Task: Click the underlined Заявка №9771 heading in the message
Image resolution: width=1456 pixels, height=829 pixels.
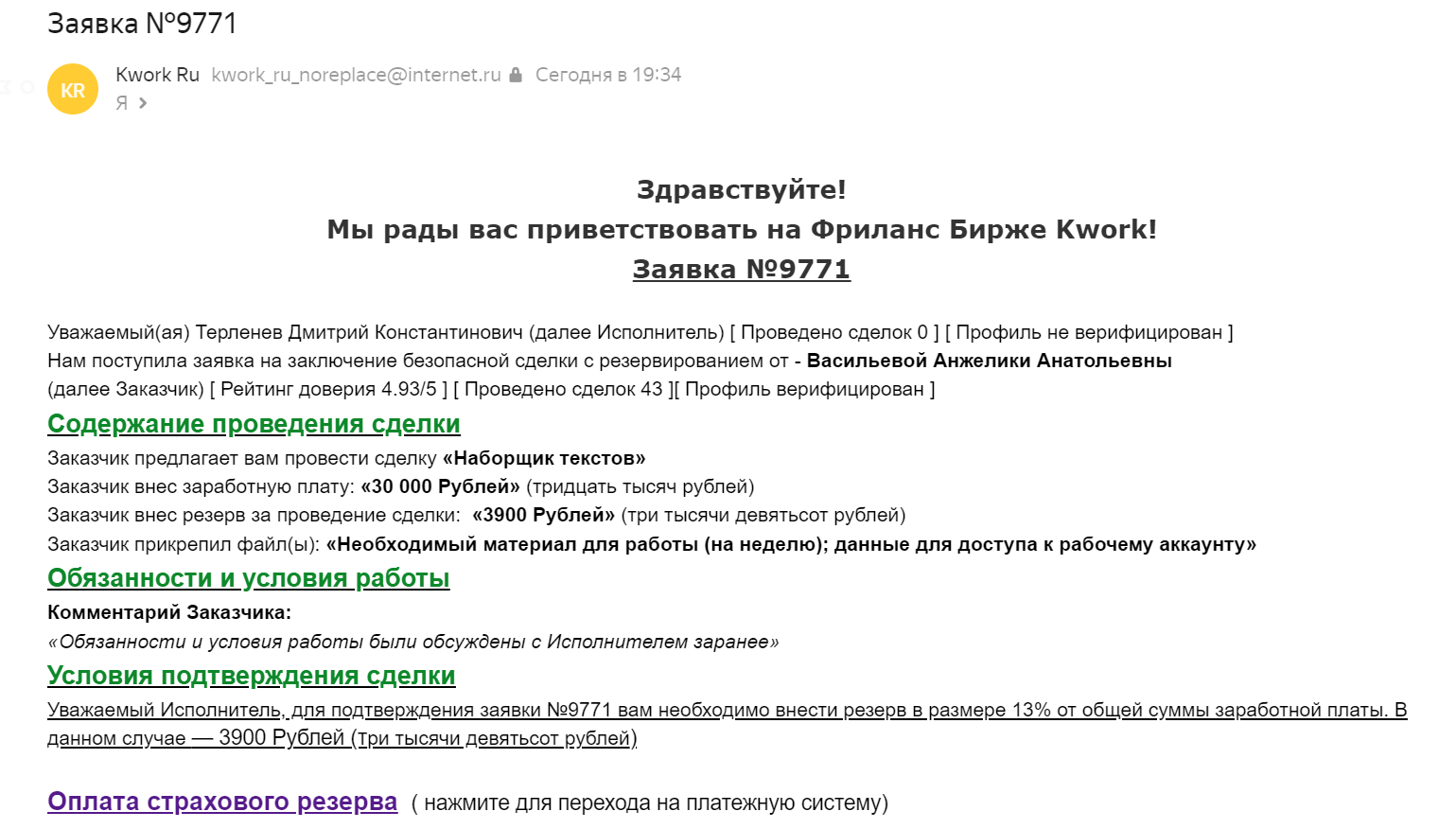Action: click(x=742, y=269)
